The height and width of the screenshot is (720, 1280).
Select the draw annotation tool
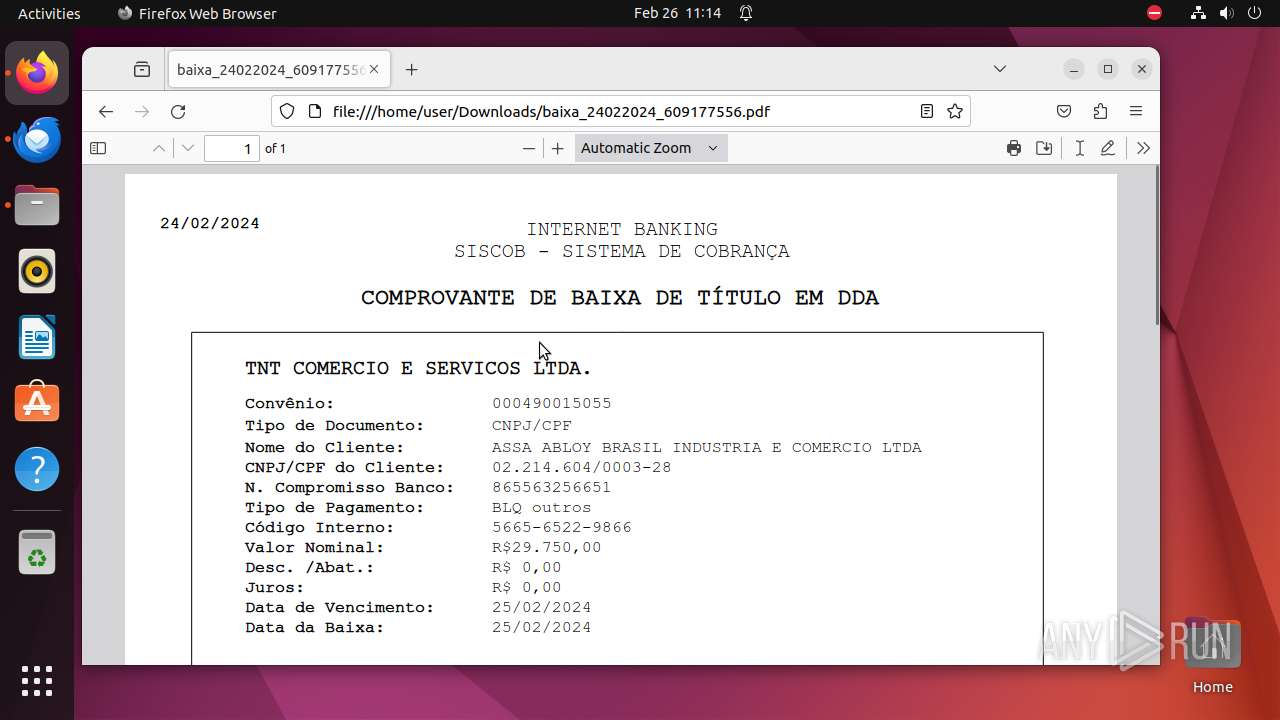(x=1108, y=148)
